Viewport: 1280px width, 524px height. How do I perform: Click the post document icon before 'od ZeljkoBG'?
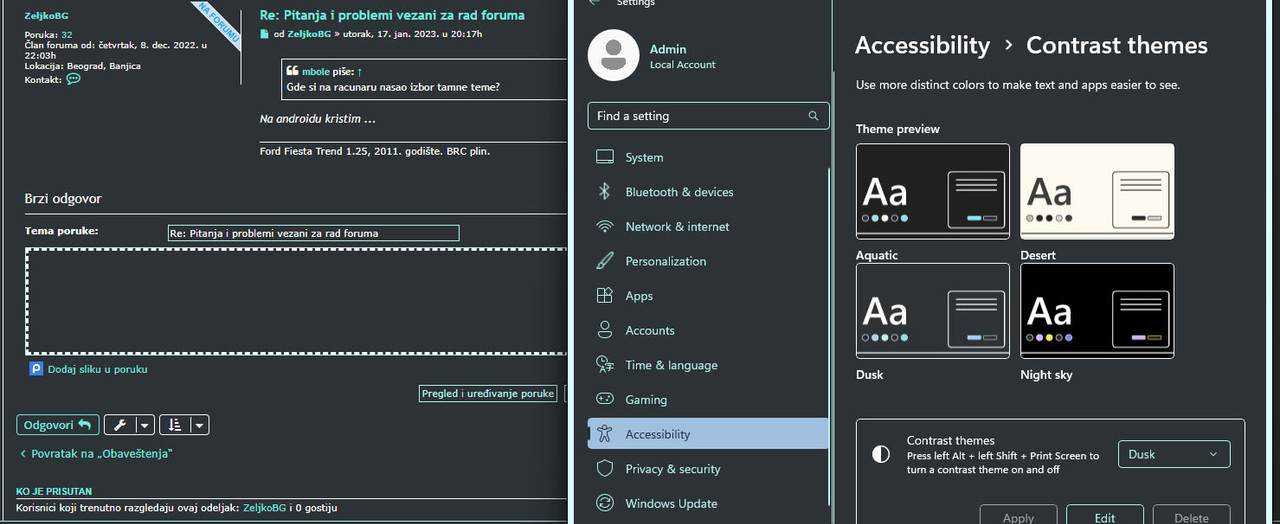[x=264, y=34]
